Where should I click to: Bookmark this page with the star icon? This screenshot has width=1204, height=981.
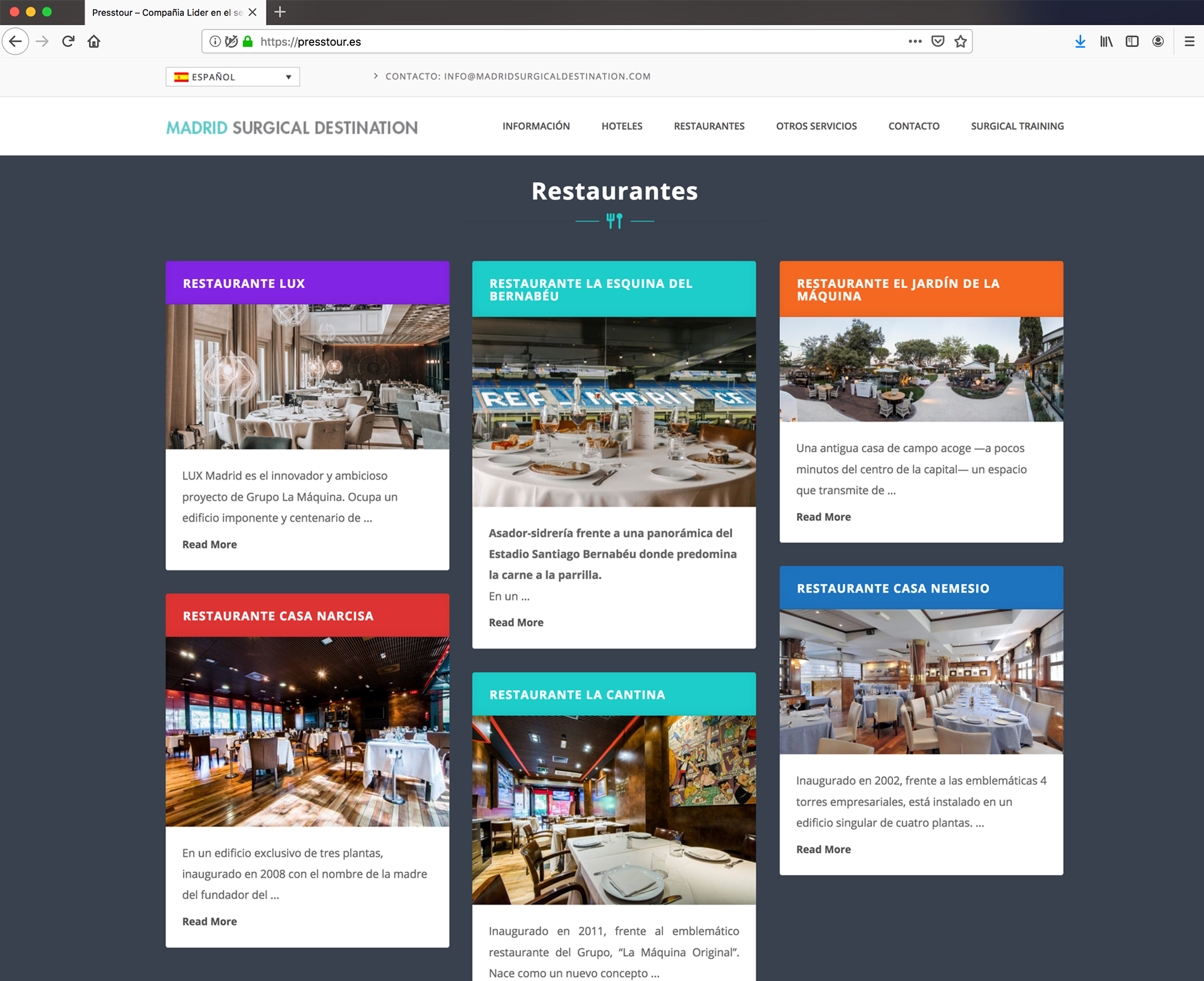tap(960, 41)
